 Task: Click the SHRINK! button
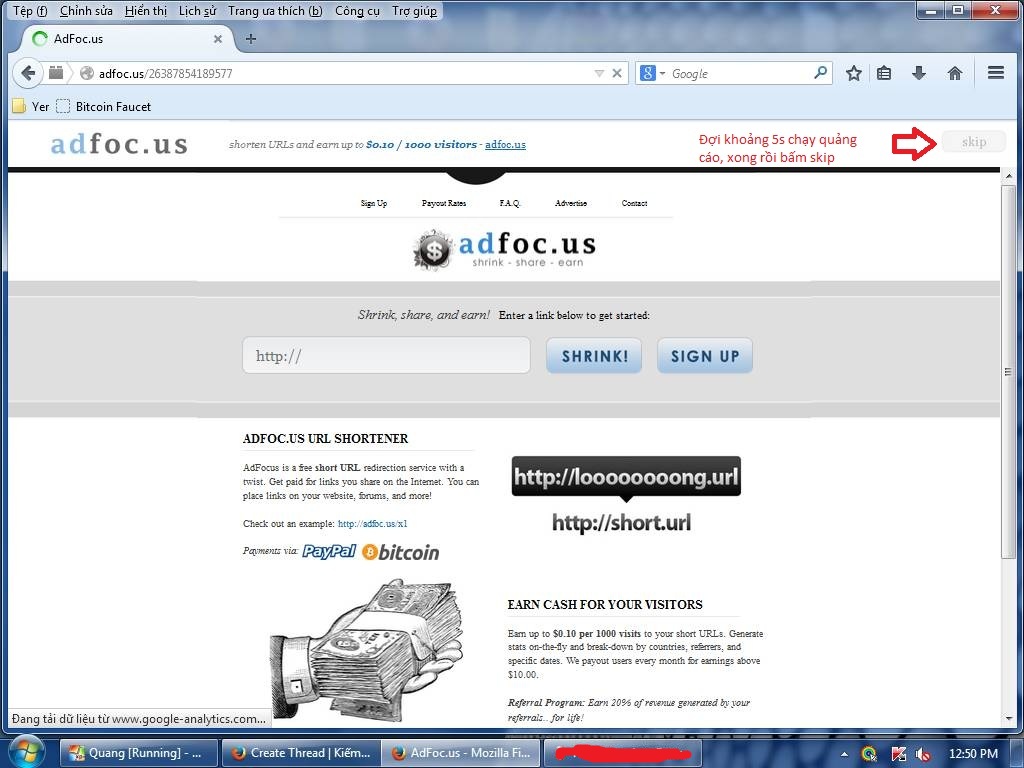point(594,356)
